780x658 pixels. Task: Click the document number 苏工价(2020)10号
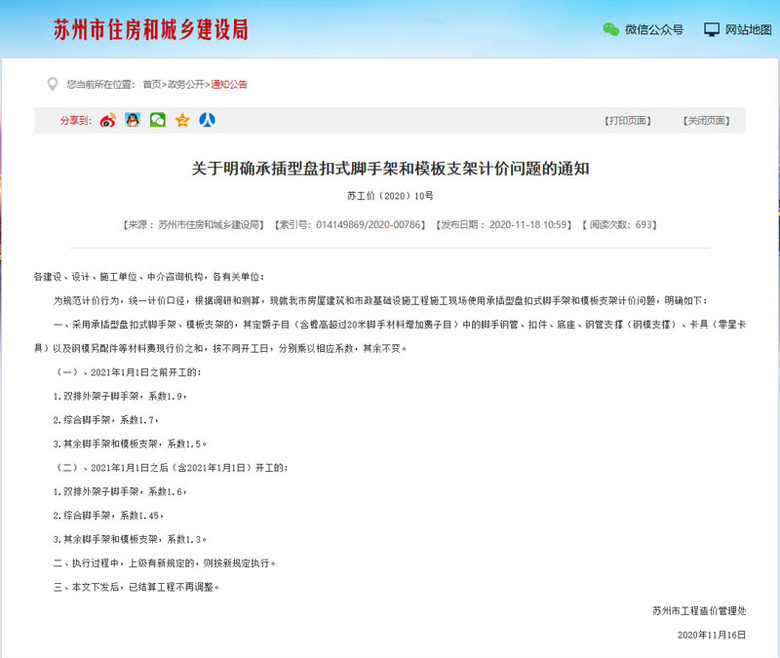tap(390, 196)
